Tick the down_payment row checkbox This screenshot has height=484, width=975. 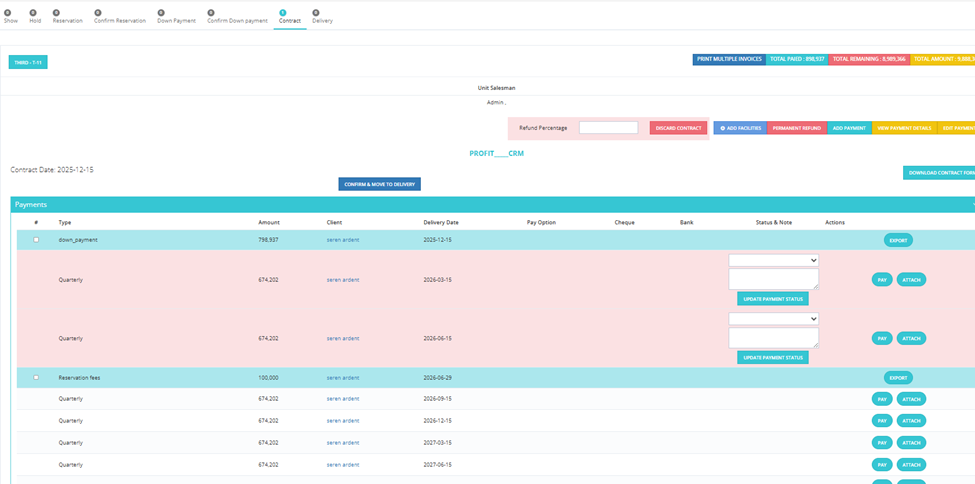36,240
